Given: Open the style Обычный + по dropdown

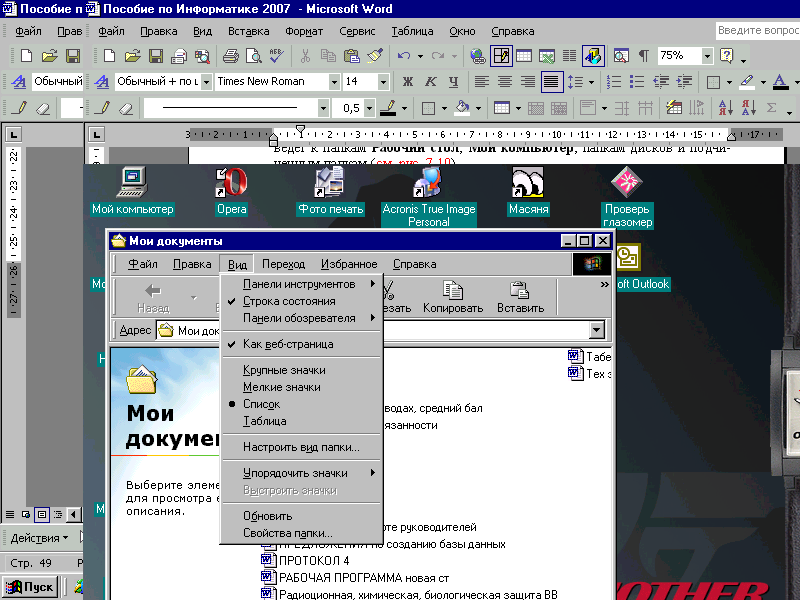Looking at the screenshot, I should (206, 82).
